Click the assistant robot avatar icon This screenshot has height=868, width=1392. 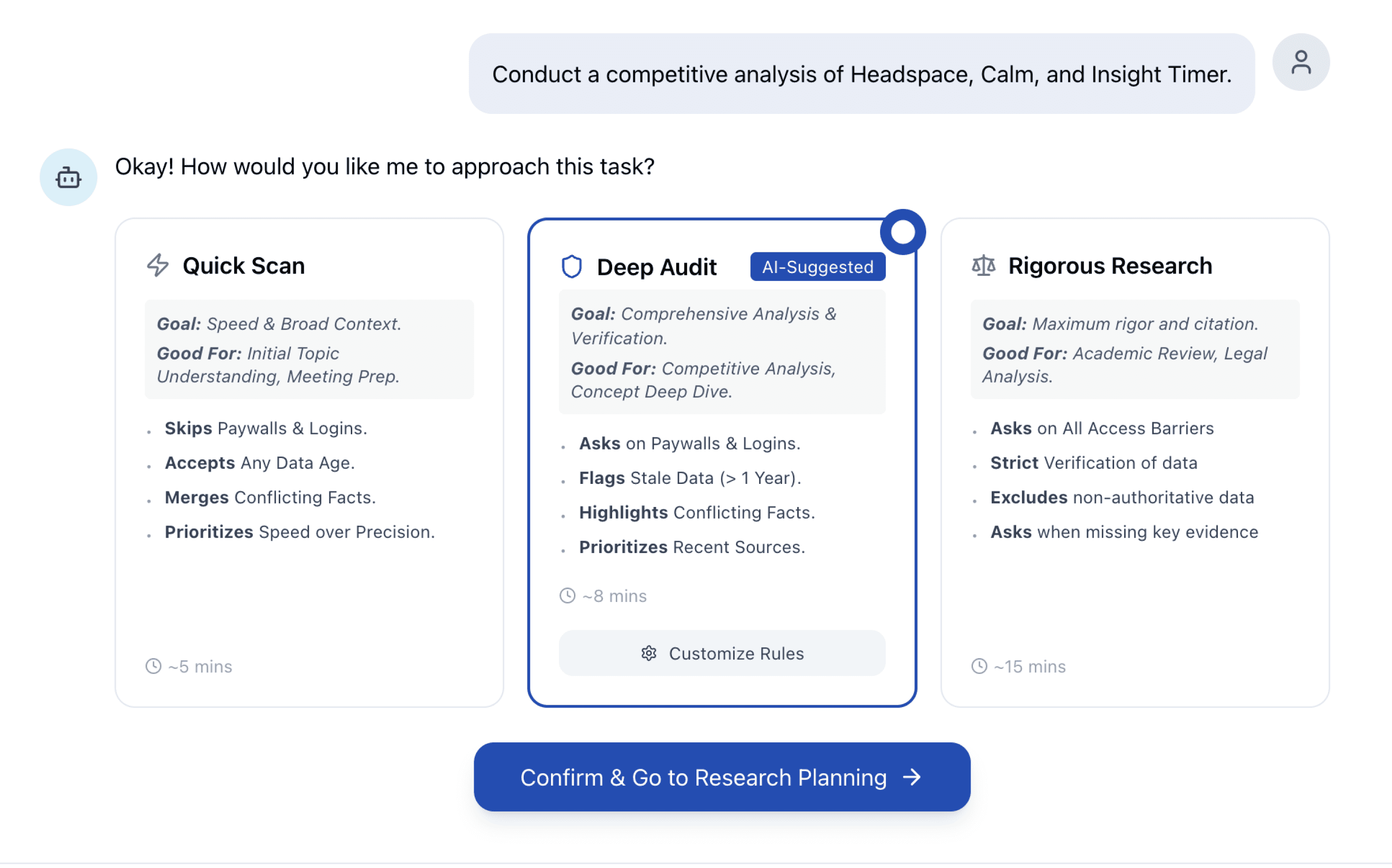pos(68,177)
